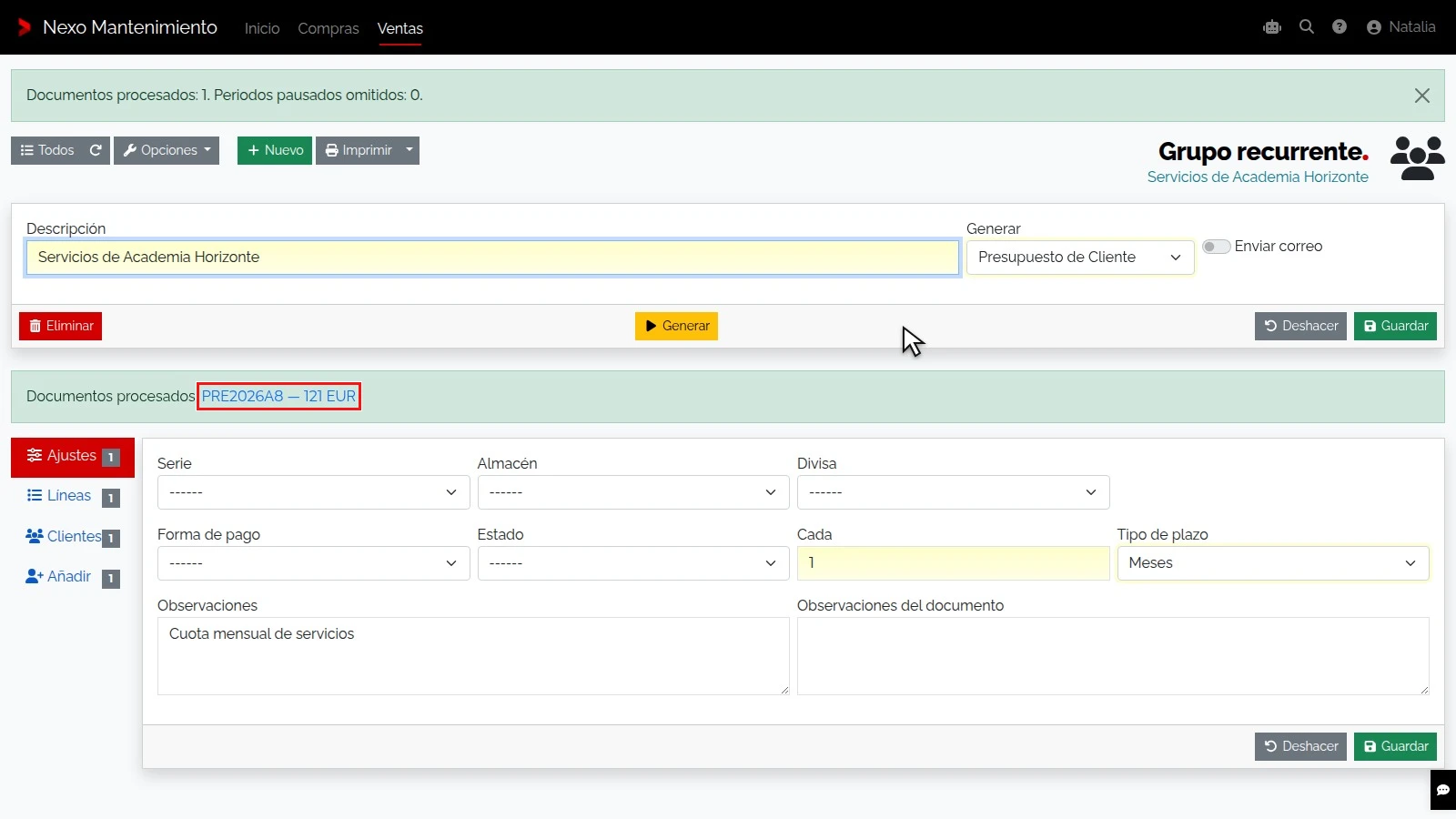Click the yellow Generar button

point(676,326)
